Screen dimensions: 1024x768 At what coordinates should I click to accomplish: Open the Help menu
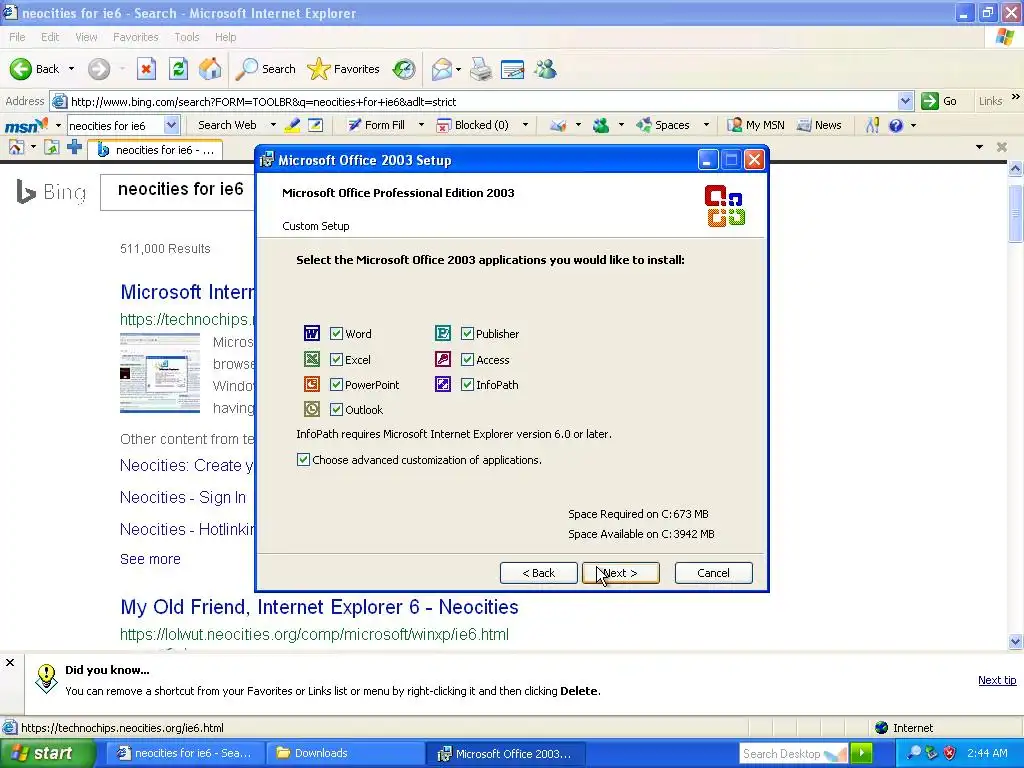point(225,37)
